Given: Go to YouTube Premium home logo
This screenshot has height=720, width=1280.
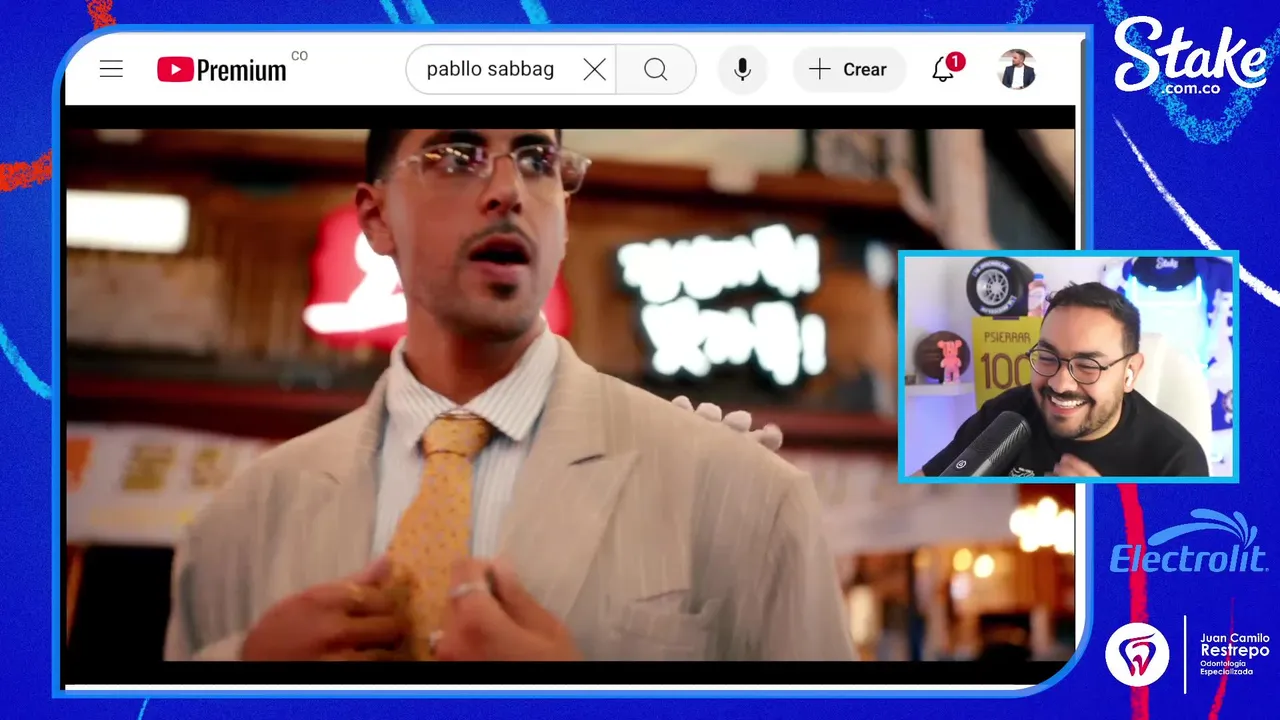Looking at the screenshot, I should tap(222, 69).
